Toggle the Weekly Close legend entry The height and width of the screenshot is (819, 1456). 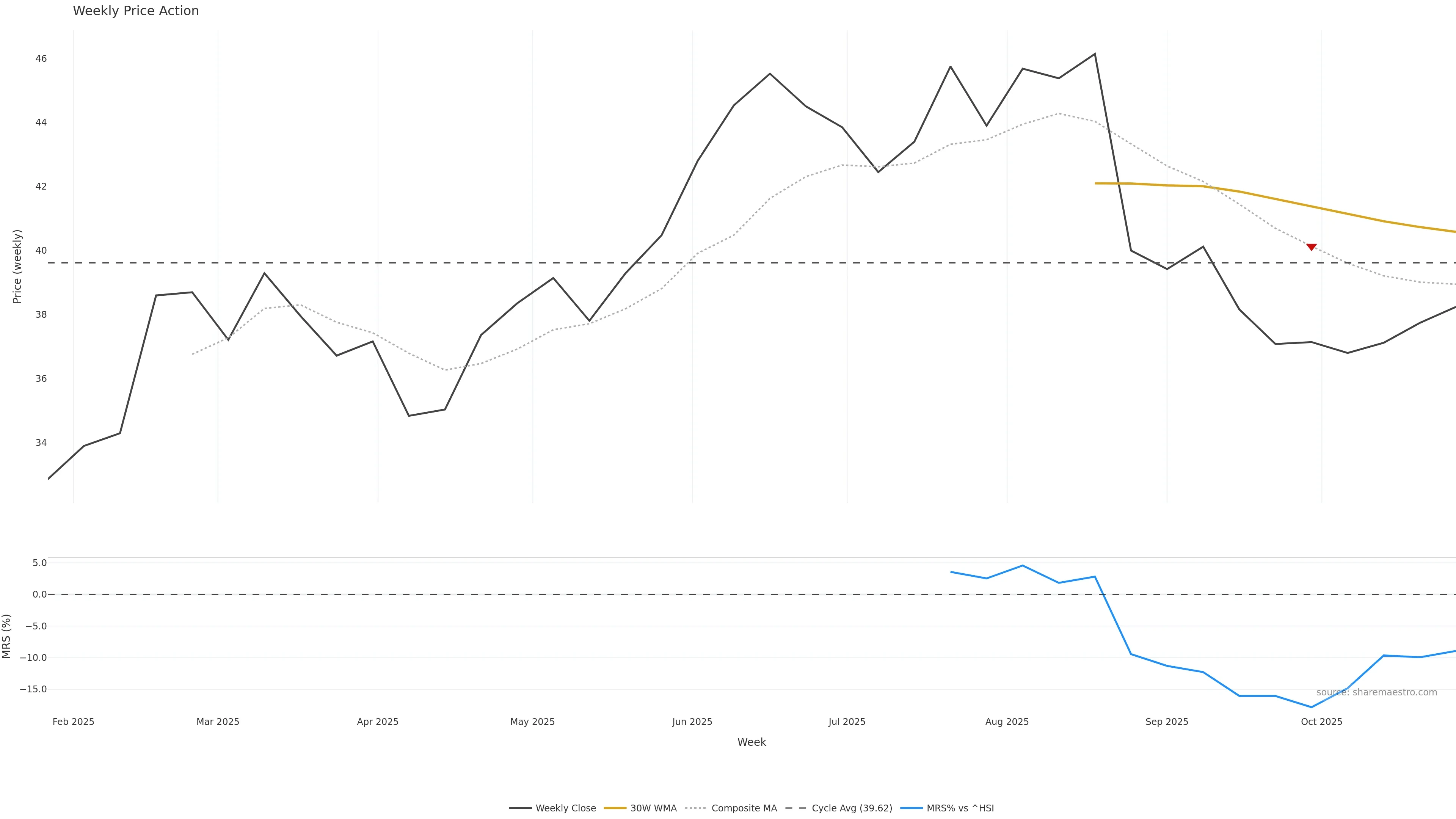click(x=565, y=808)
